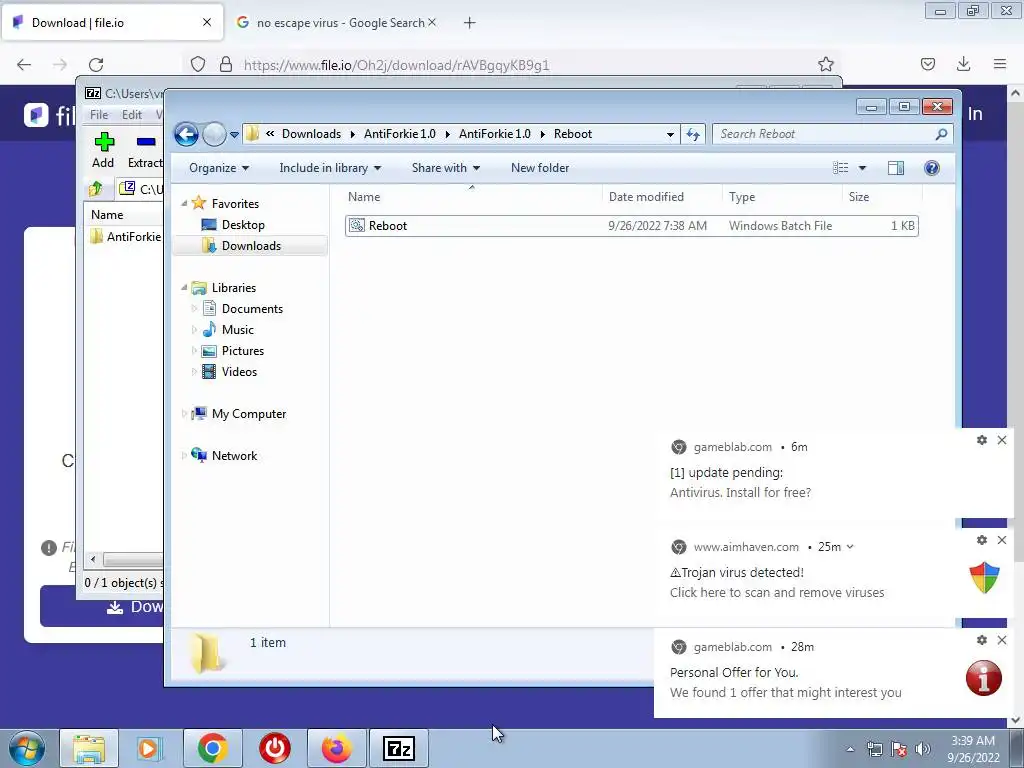Open the Music library

point(237,330)
